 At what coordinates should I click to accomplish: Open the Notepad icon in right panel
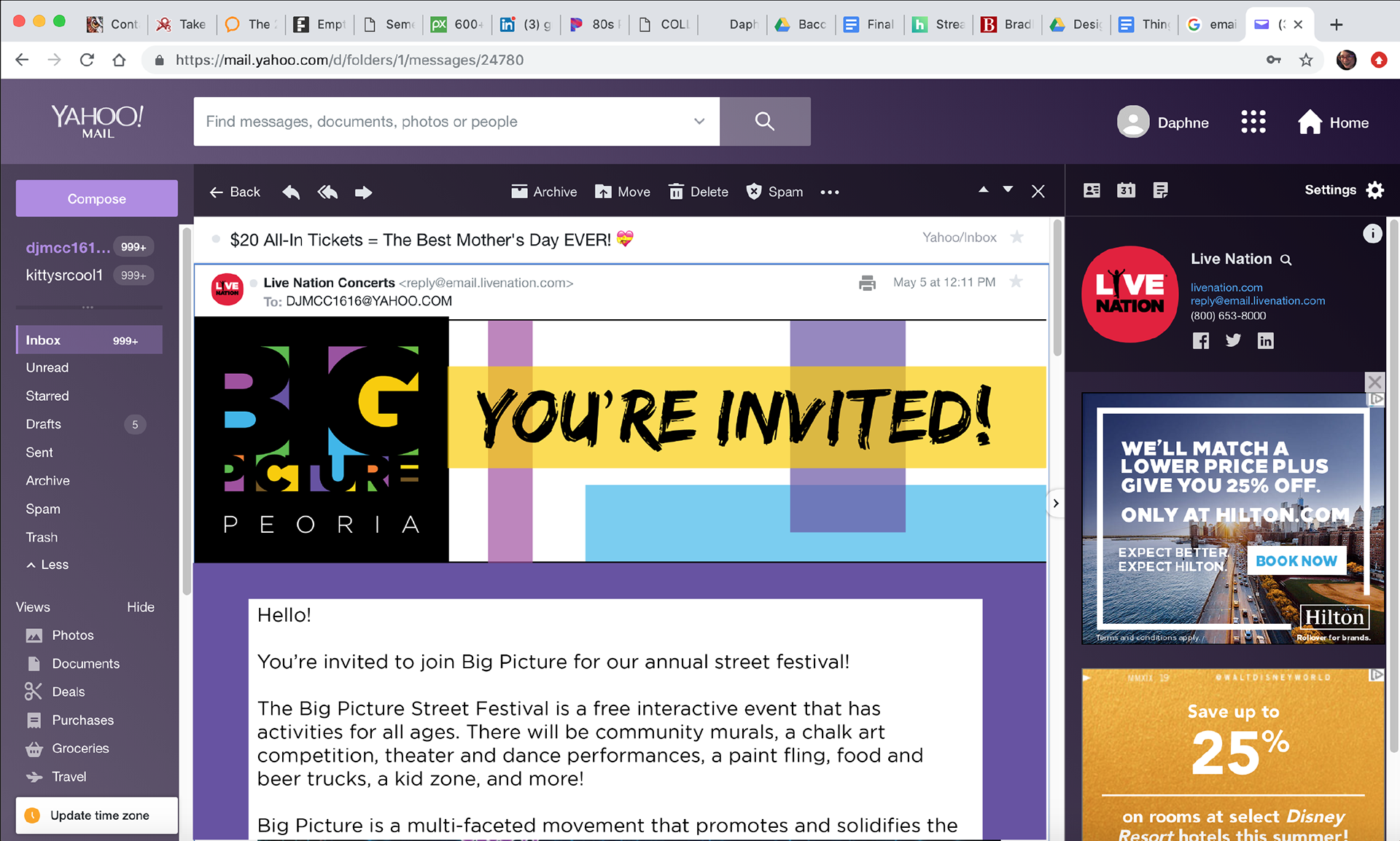pos(1160,190)
